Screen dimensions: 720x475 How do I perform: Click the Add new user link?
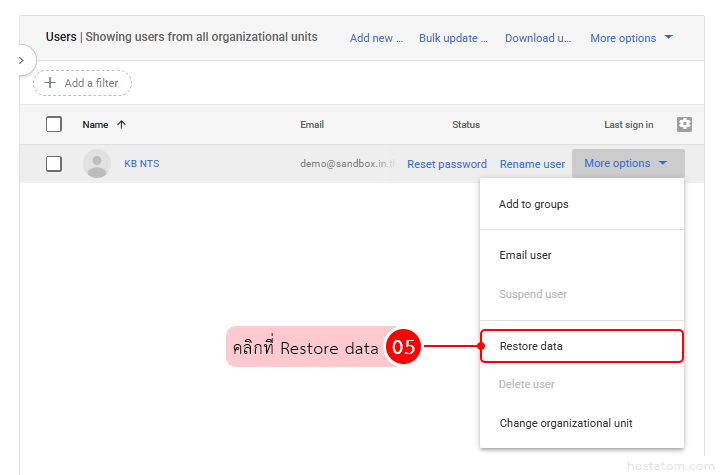click(x=376, y=38)
